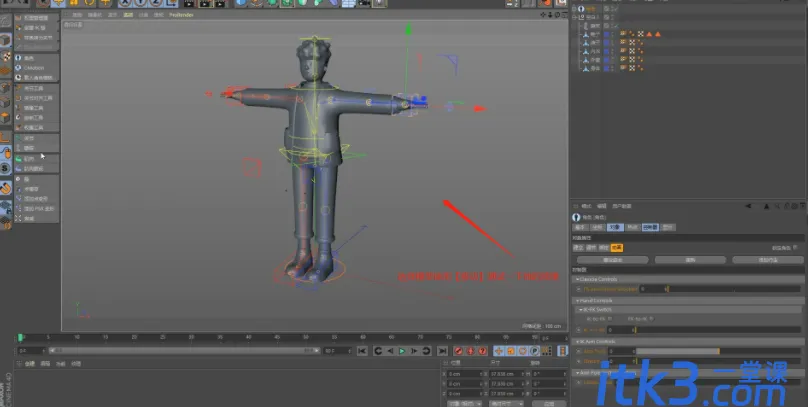Click the Attribute Manager back arrow
The image size is (808, 407).
coord(748,206)
